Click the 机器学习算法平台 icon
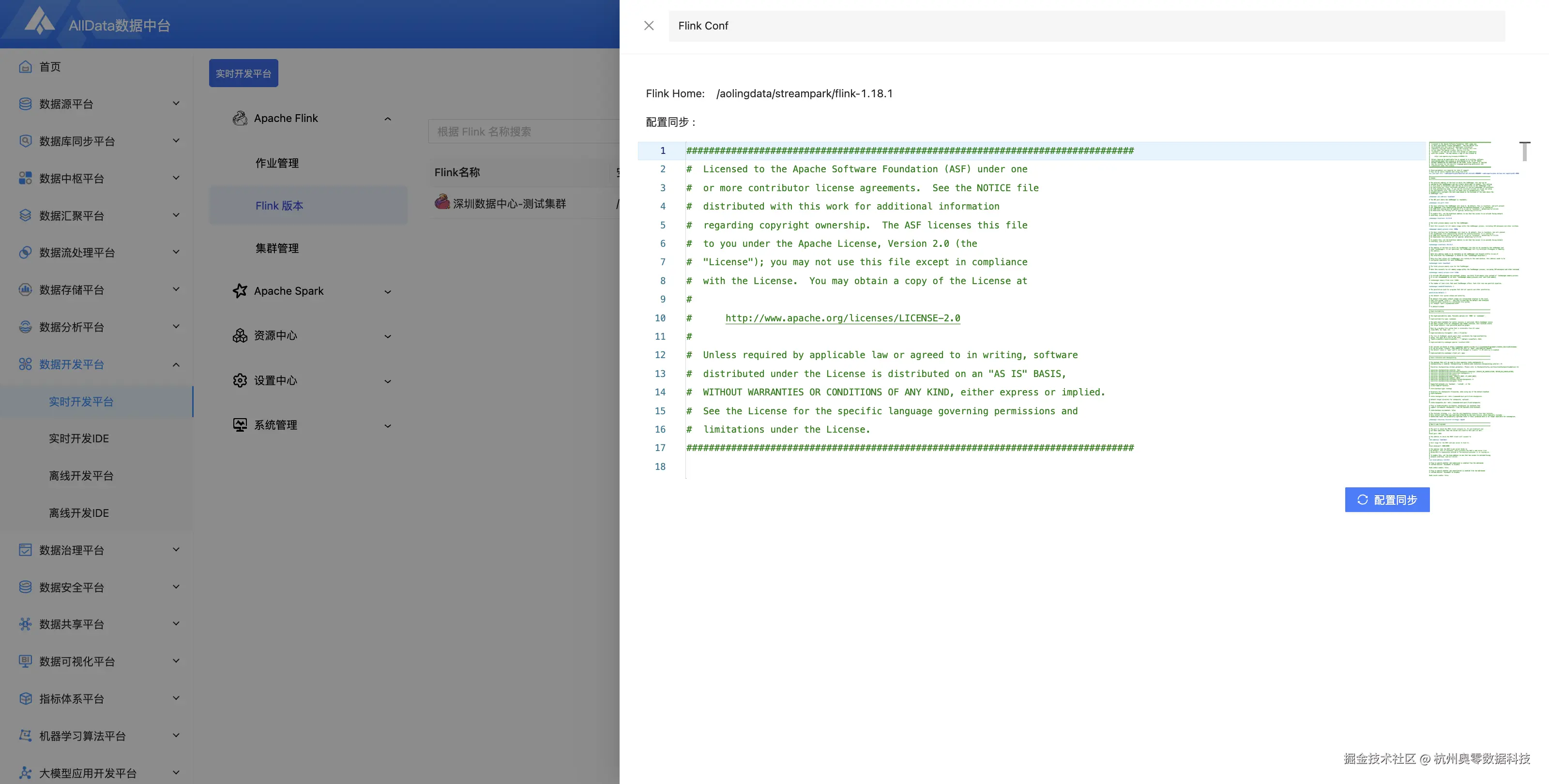The width and height of the screenshot is (1549, 784). [x=25, y=736]
